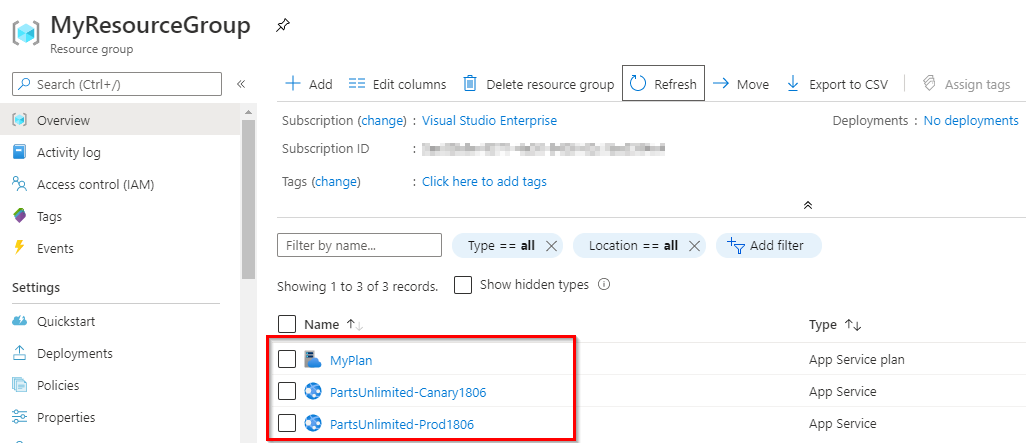Click the Properties sliders icon
Screen dimensions: 1026x443
click(20, 417)
